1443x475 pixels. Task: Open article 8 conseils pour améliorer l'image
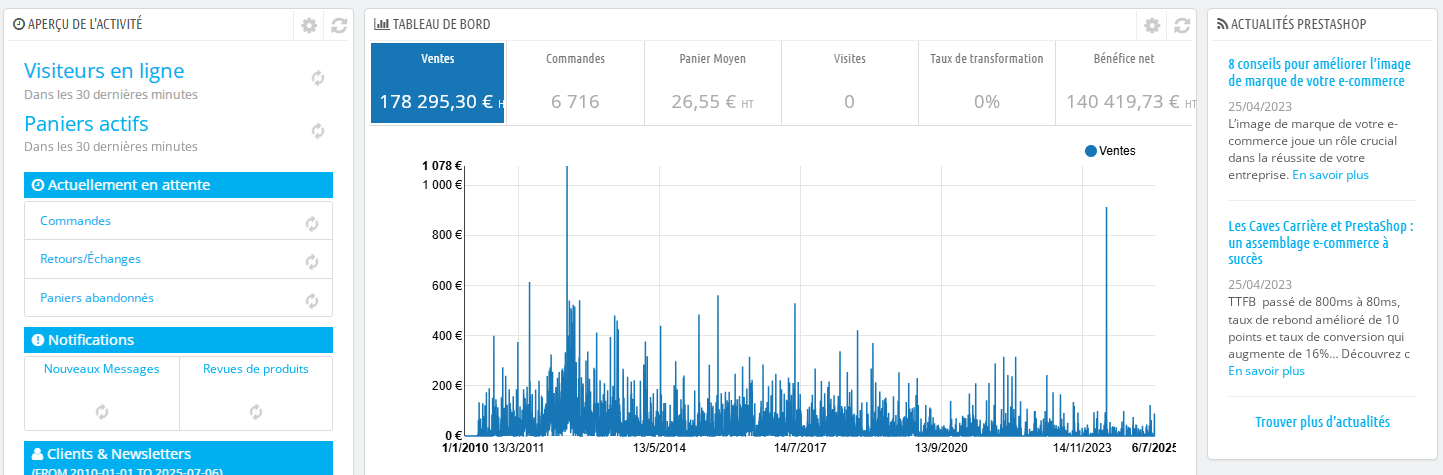tap(1317, 73)
